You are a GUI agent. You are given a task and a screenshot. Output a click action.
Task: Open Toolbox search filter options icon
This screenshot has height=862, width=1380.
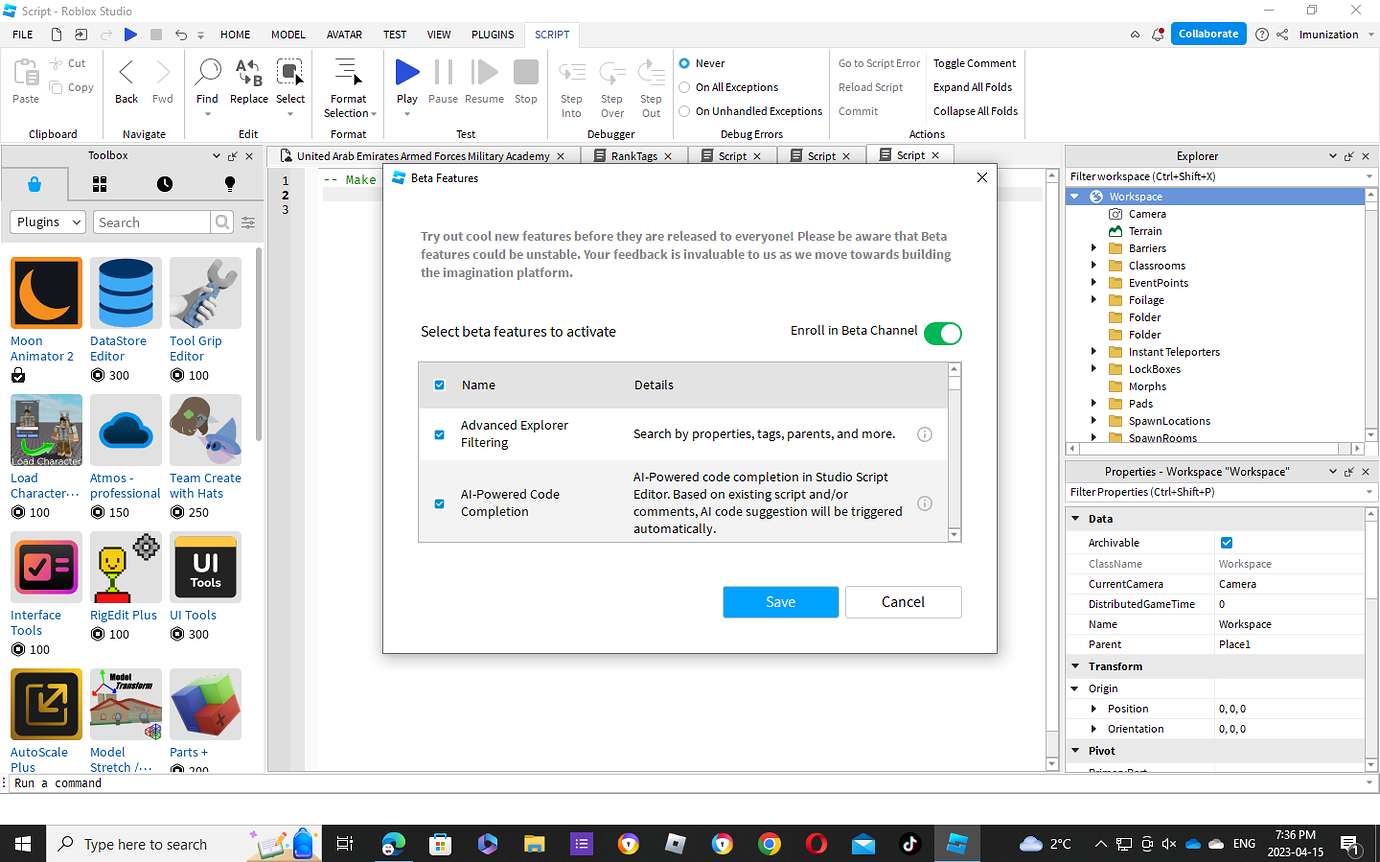(248, 222)
